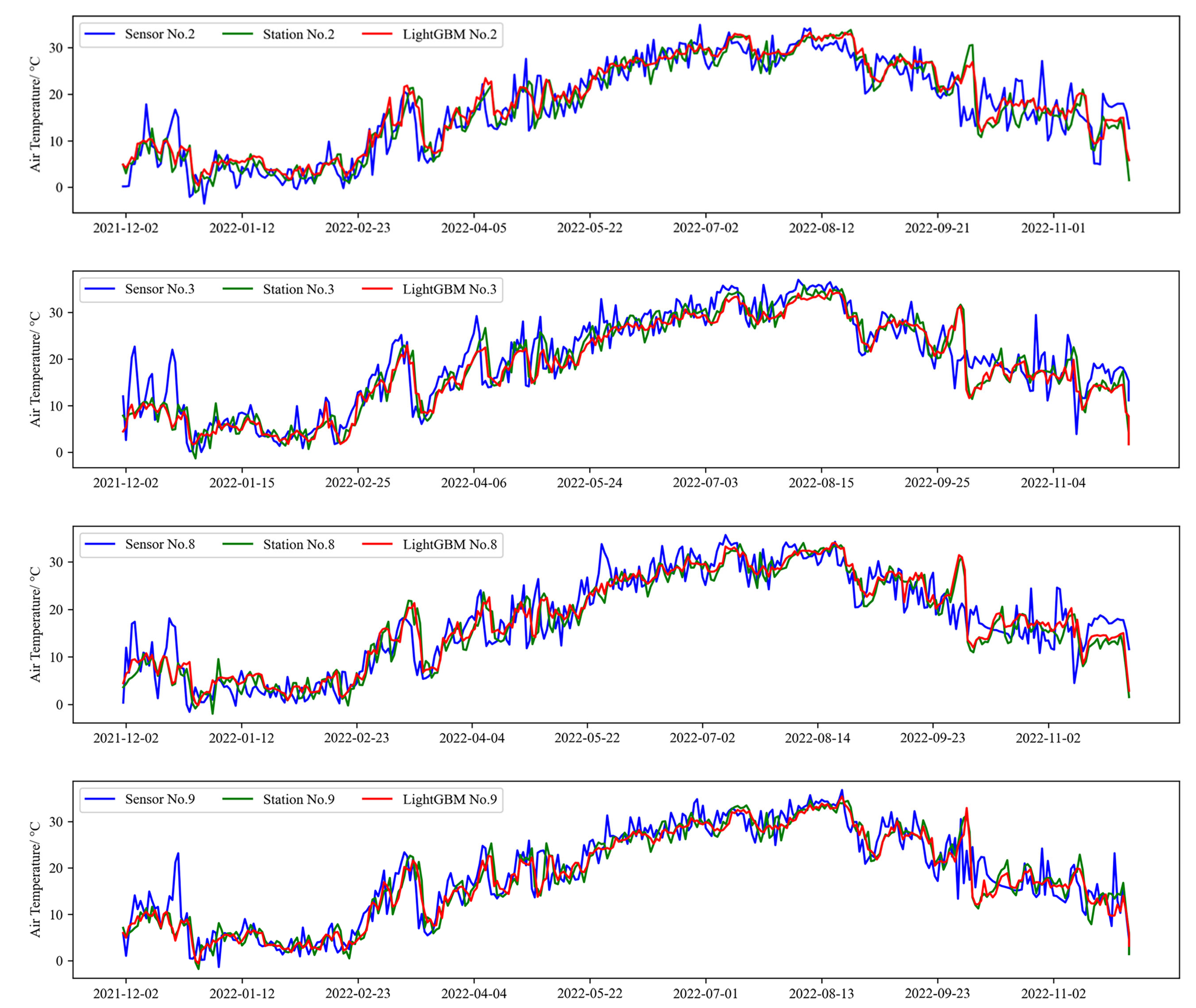Viewport: 1196px width, 1008px height.
Task: Click the 2022-02-25 date tick in second chart
Action: pyautogui.click(x=358, y=483)
